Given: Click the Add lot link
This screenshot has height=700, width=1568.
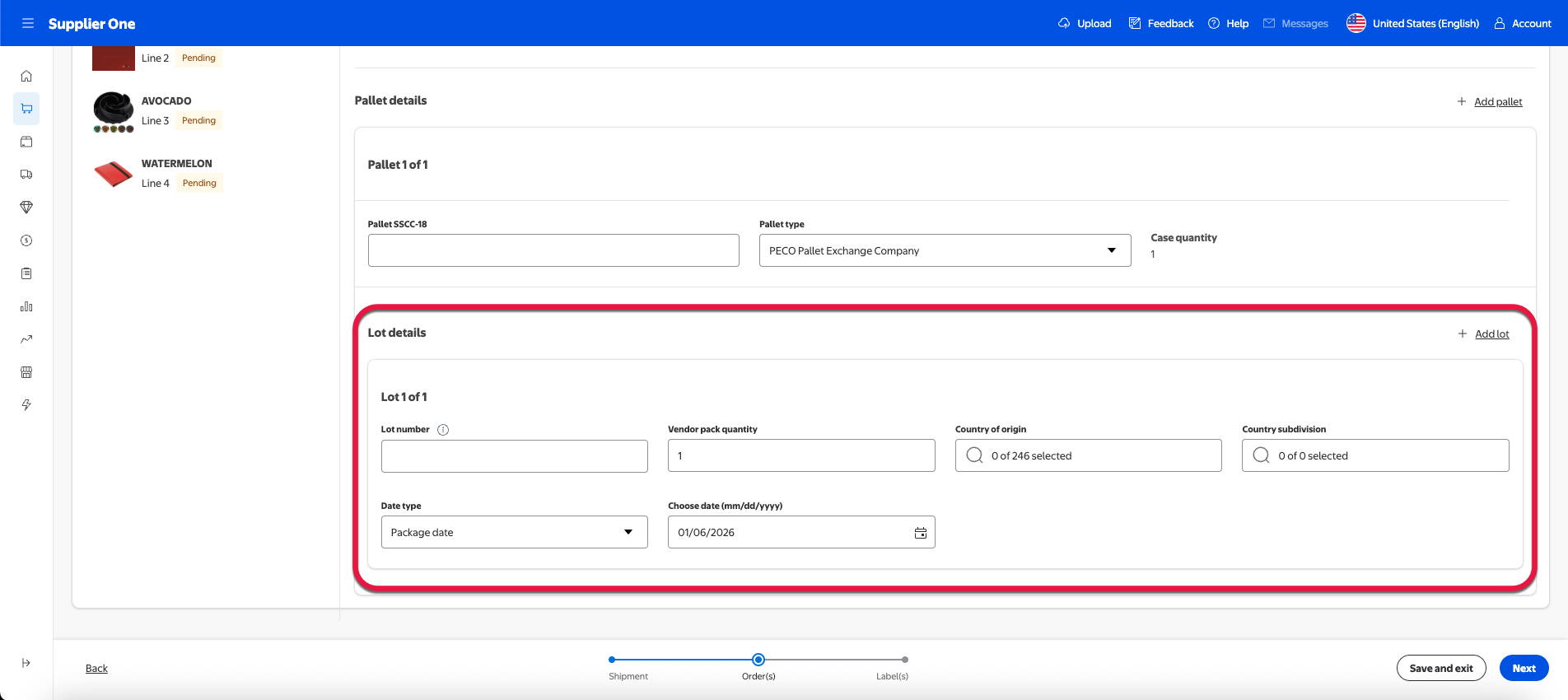Looking at the screenshot, I should (1491, 334).
